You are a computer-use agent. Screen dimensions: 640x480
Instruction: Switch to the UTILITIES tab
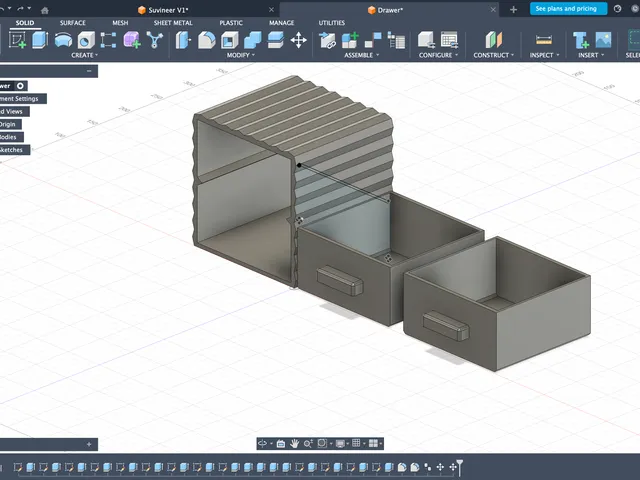[x=331, y=23]
